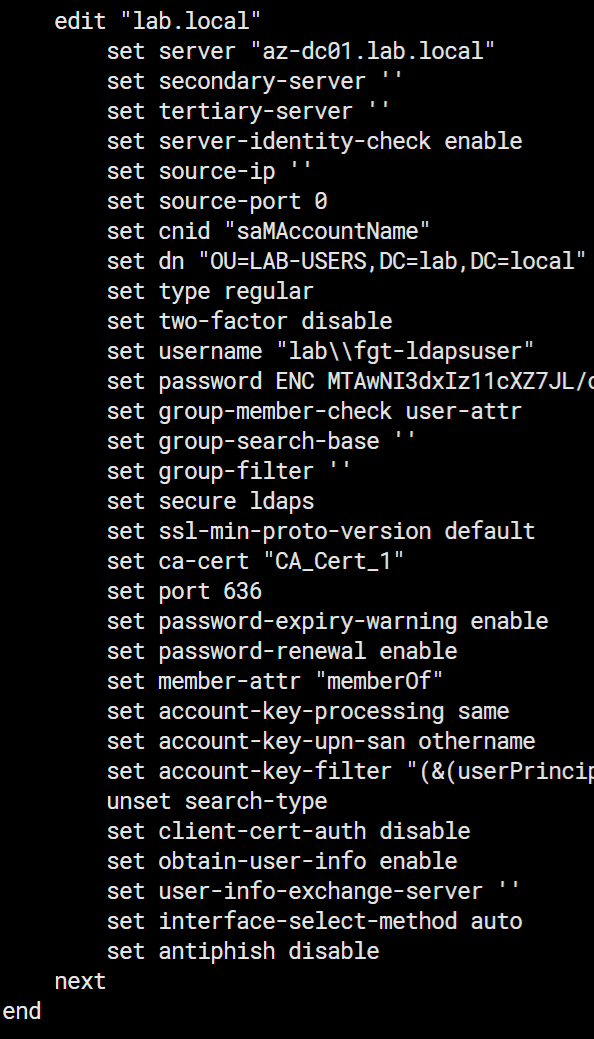Click the set port 636 line
The width and height of the screenshot is (594, 1039).
[184, 591]
